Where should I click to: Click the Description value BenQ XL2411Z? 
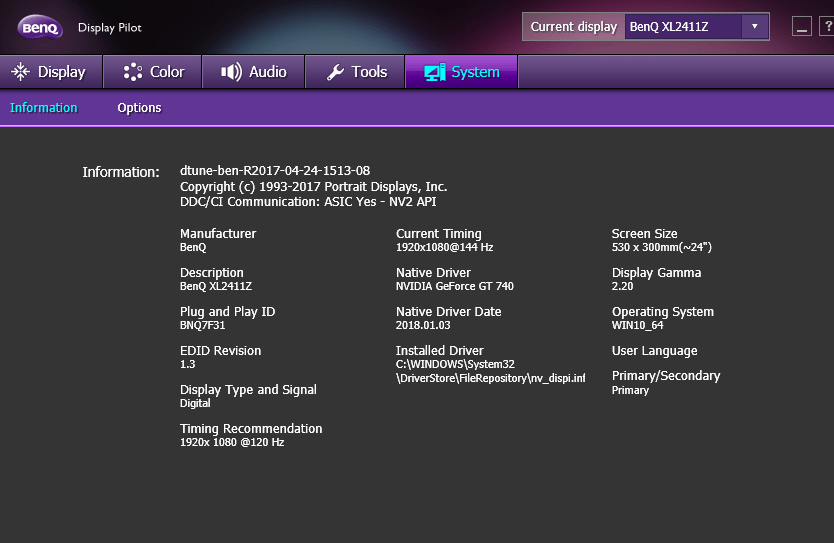(x=216, y=286)
